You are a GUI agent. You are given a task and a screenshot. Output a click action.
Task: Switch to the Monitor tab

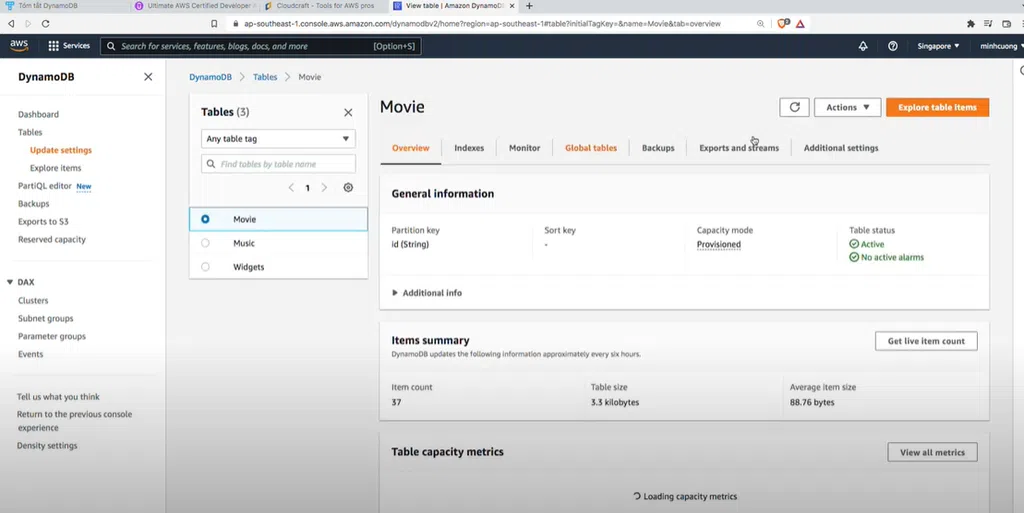(x=524, y=148)
